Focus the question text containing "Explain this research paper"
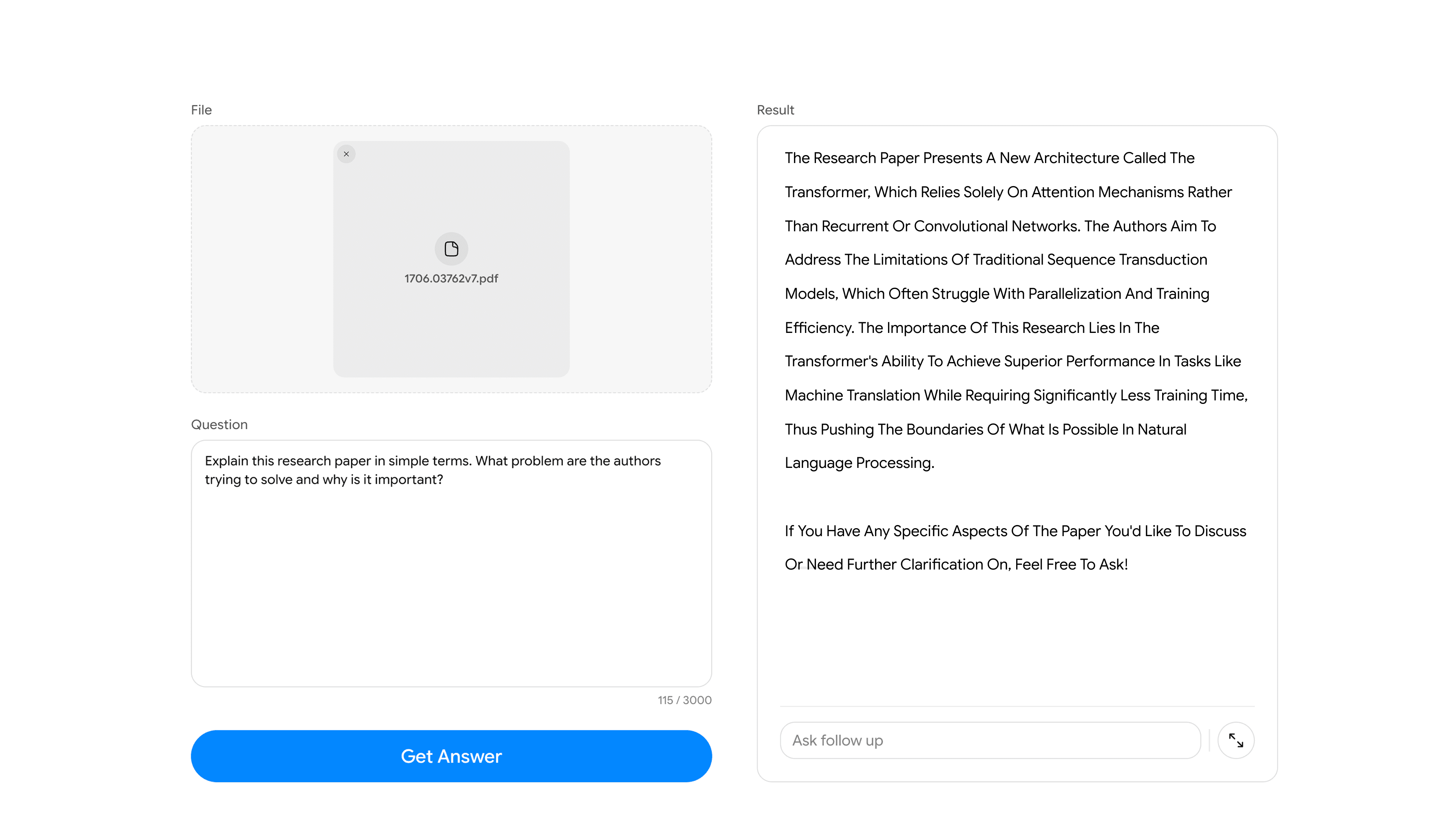Viewport: 1456px width, 819px height. click(x=432, y=470)
